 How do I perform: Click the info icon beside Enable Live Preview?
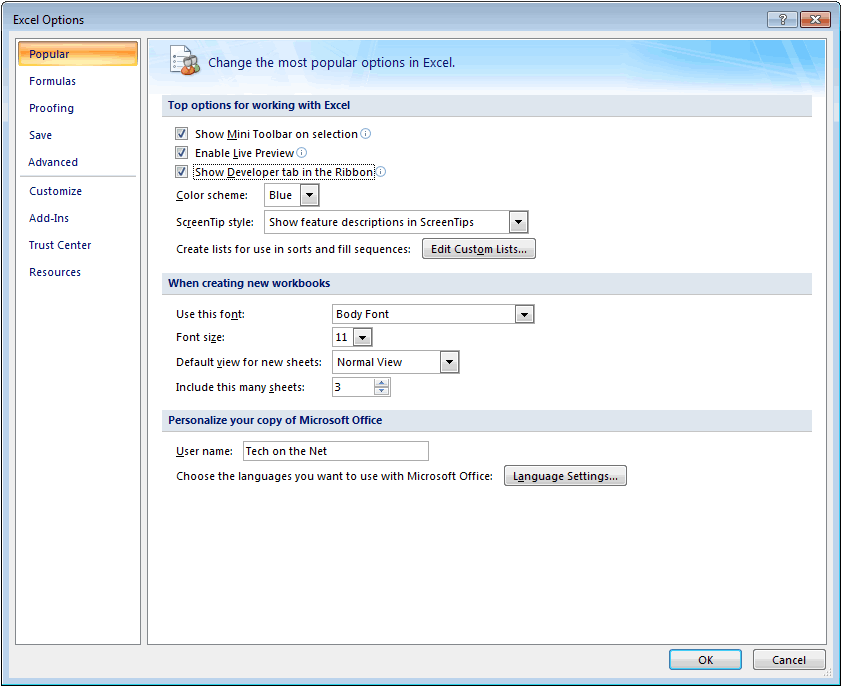coord(302,153)
